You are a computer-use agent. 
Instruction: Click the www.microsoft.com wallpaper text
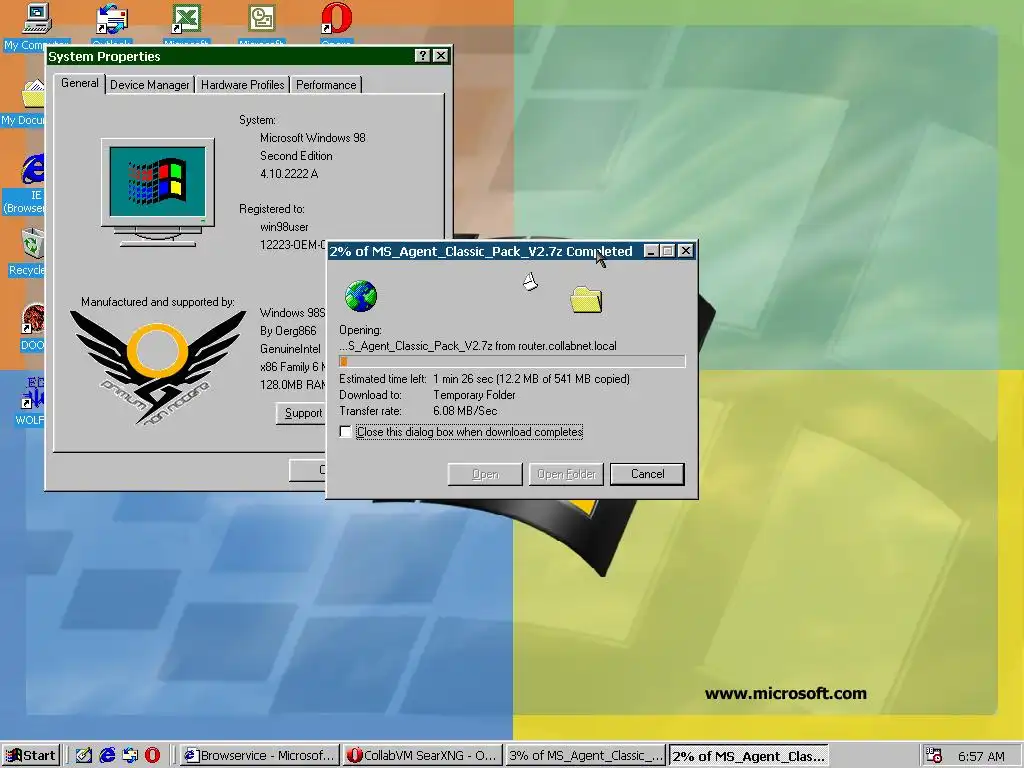[x=786, y=694]
